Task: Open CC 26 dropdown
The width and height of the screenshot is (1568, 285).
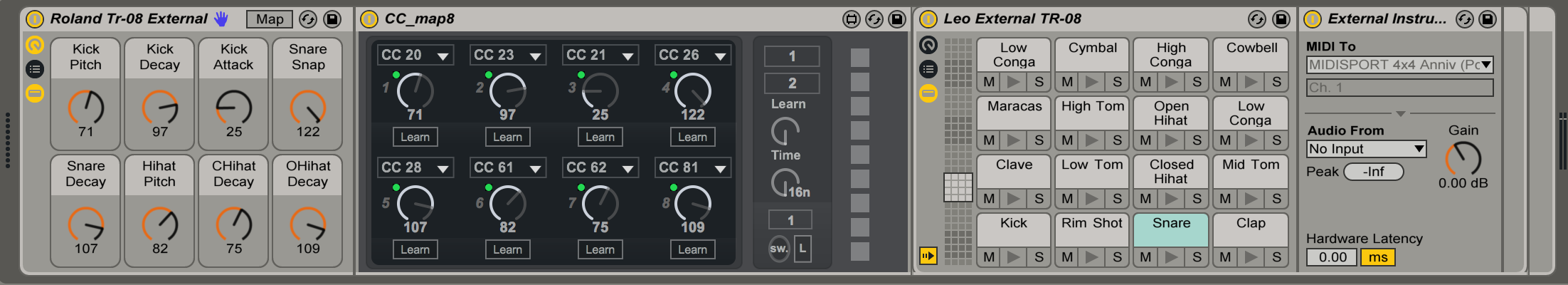Action: [x=693, y=55]
